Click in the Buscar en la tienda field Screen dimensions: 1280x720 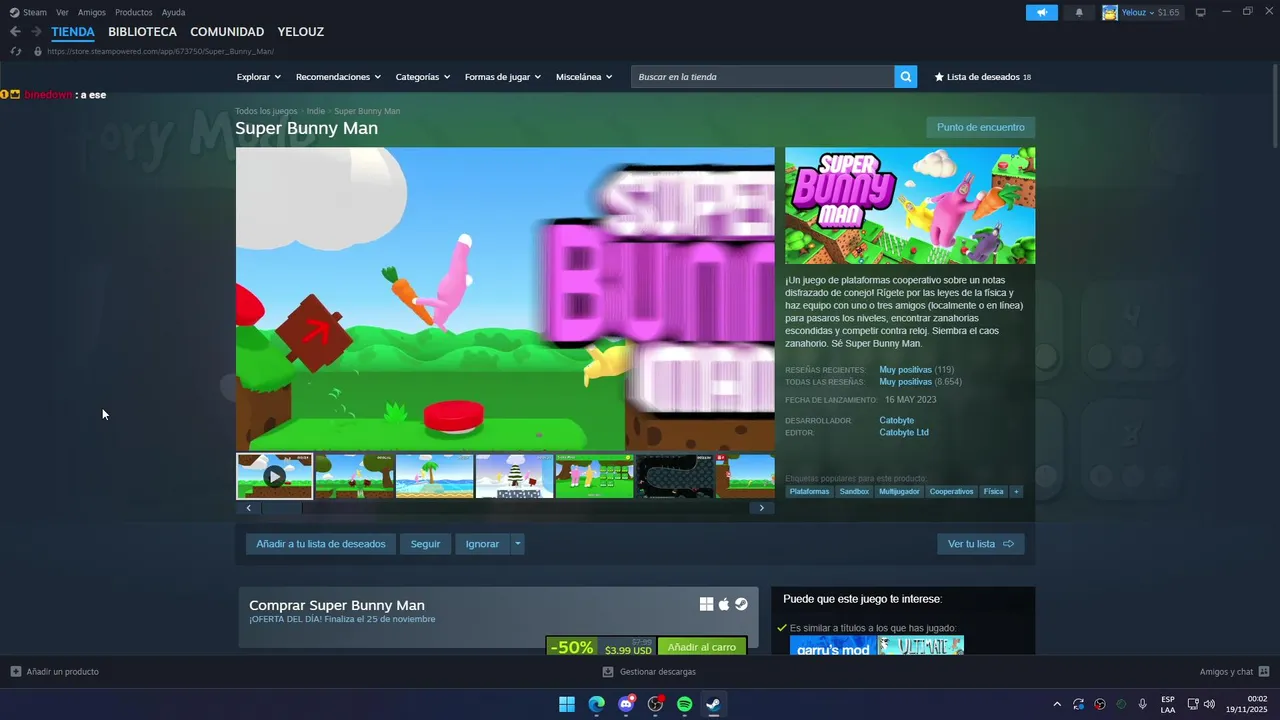click(x=762, y=77)
